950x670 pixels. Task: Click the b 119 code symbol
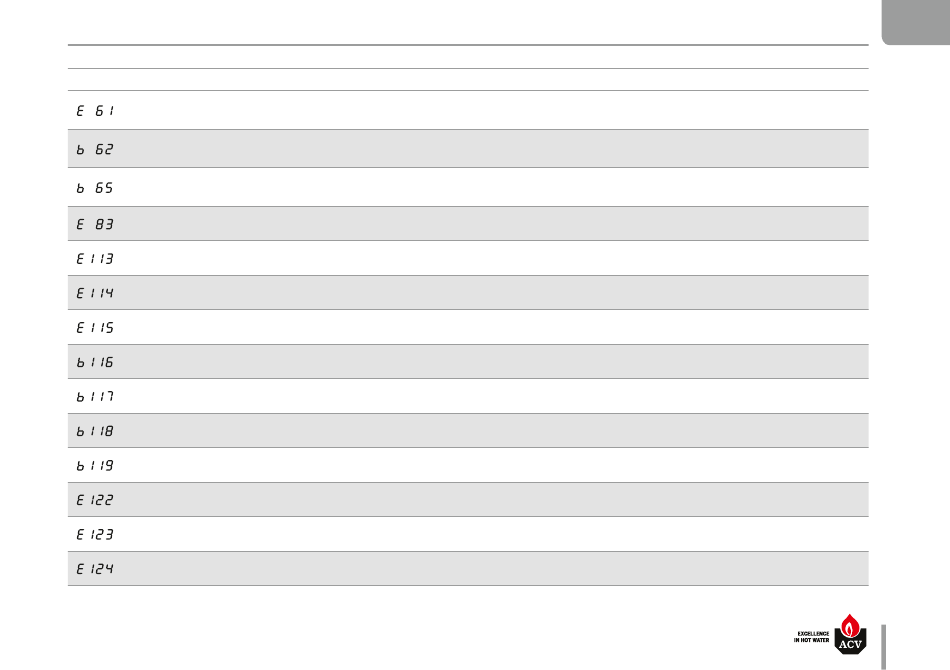coord(95,466)
